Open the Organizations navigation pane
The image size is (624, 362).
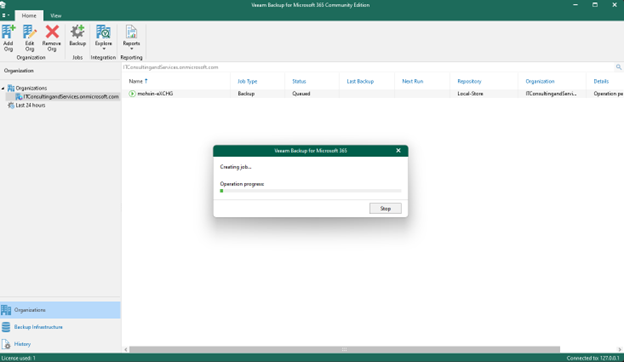point(60,310)
